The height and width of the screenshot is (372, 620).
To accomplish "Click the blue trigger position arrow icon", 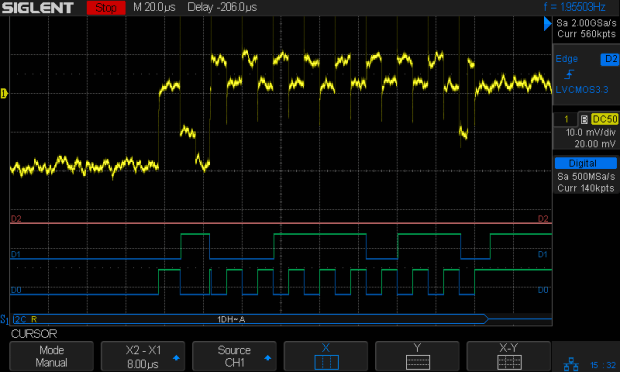I will click(547, 24).
